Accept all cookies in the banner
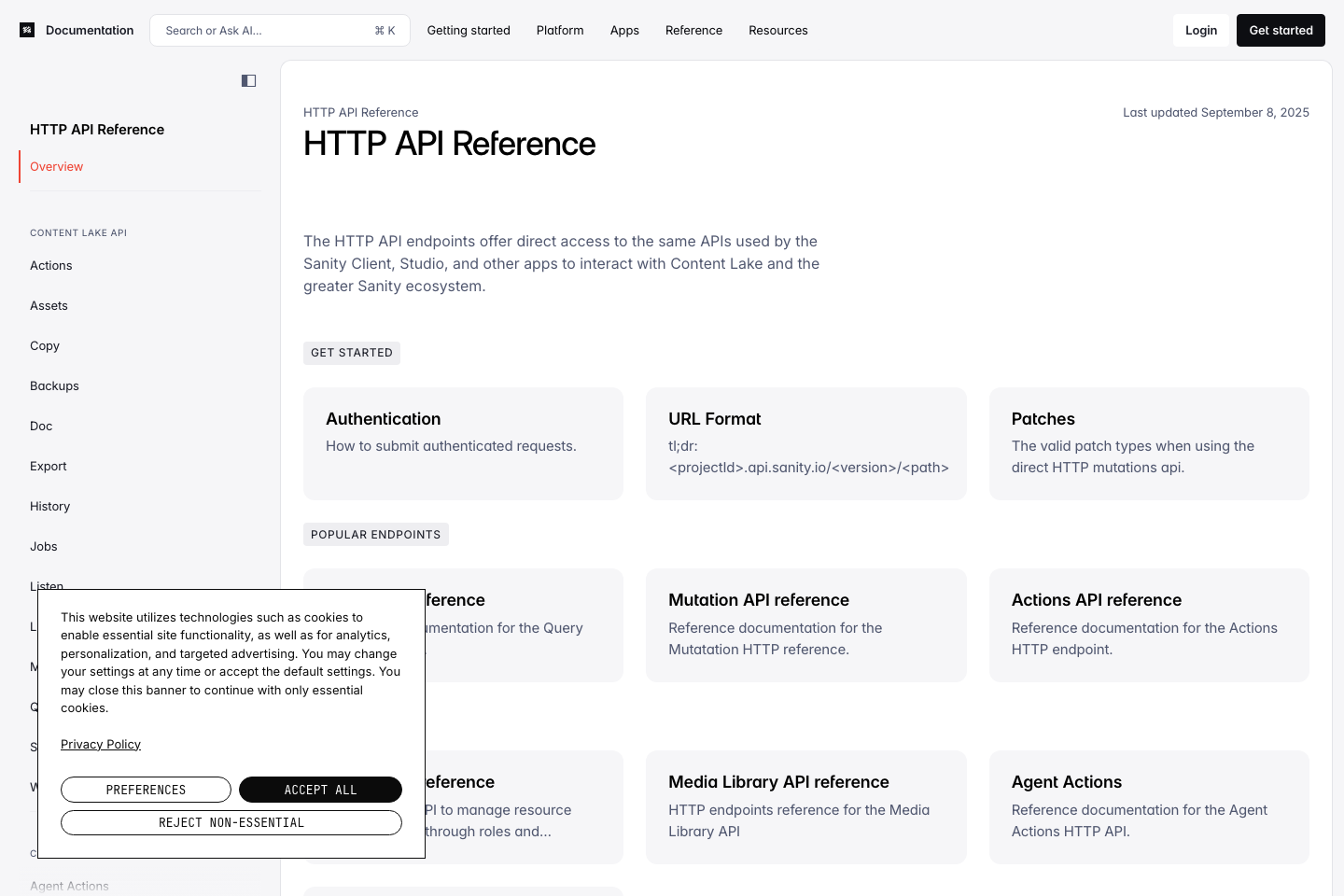 point(320,790)
